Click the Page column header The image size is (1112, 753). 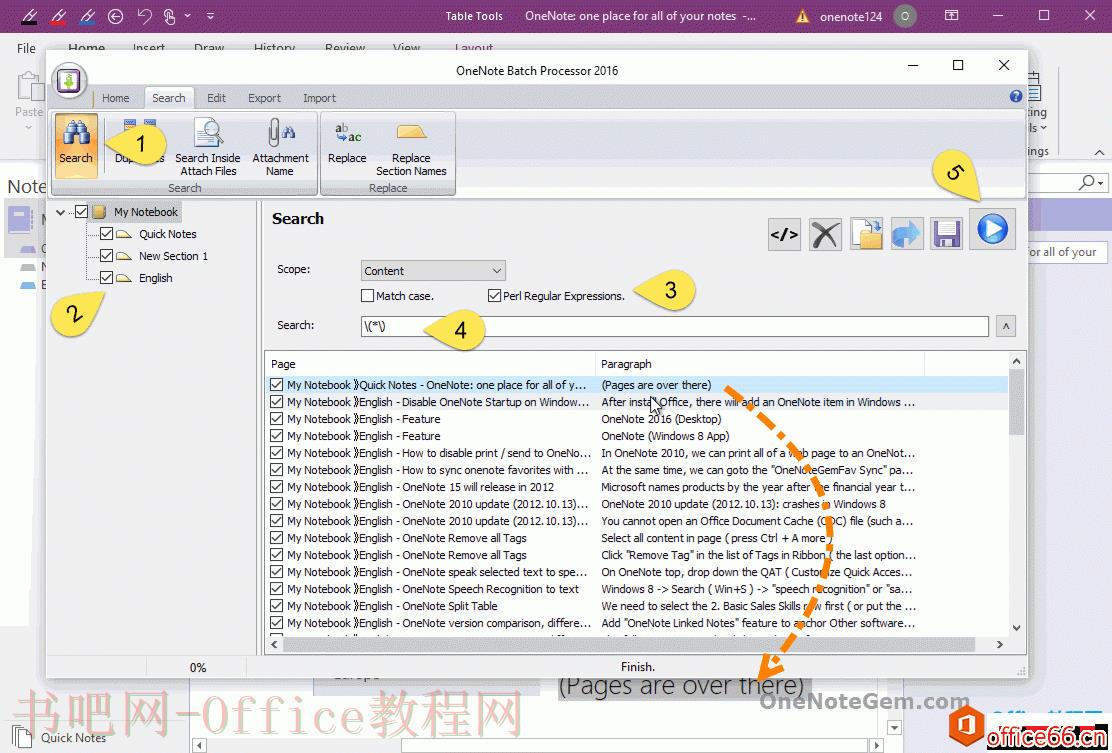pos(430,364)
